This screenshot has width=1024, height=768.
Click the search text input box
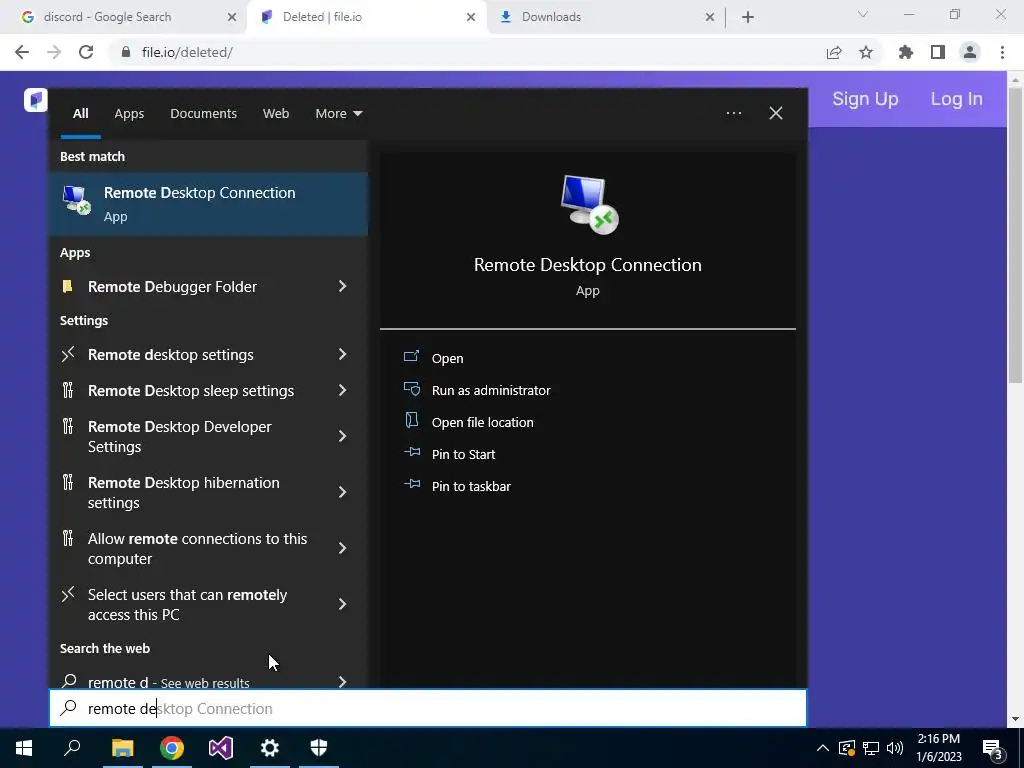point(428,708)
